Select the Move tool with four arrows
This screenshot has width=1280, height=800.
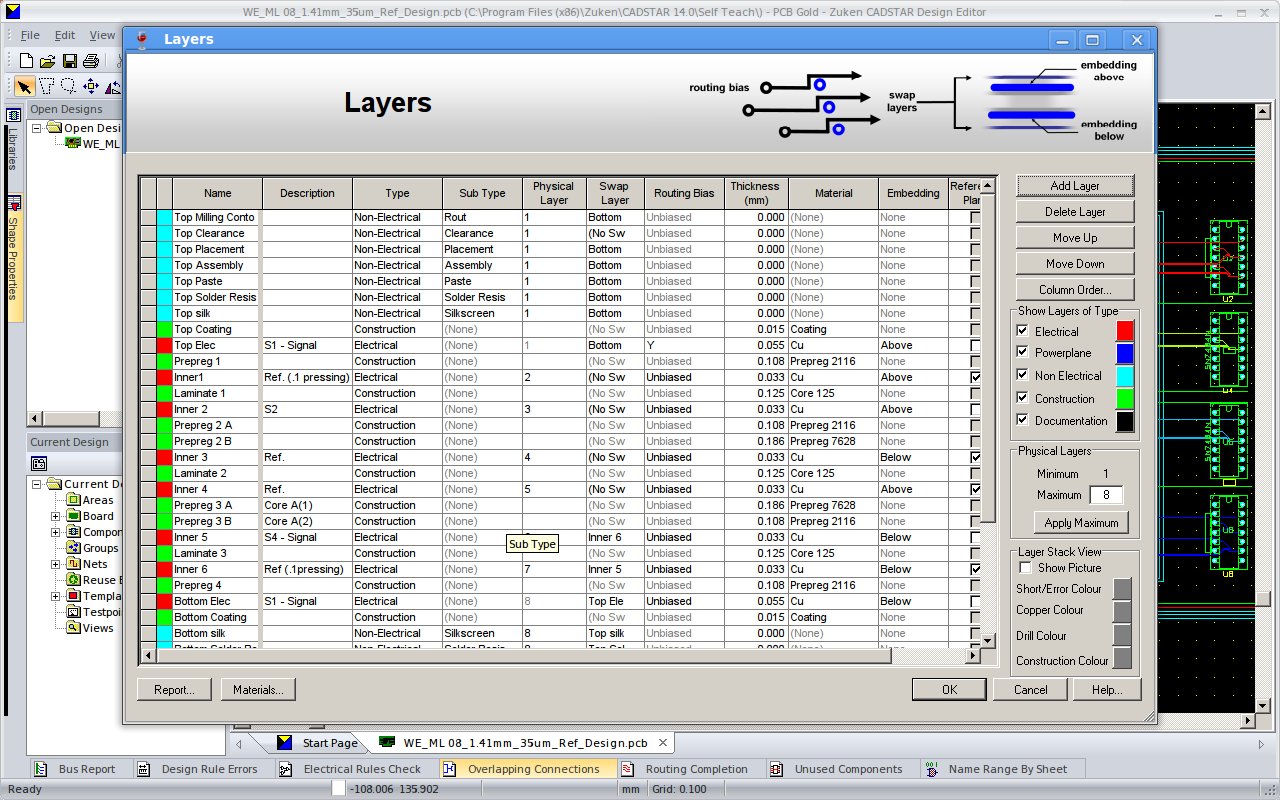pos(91,86)
